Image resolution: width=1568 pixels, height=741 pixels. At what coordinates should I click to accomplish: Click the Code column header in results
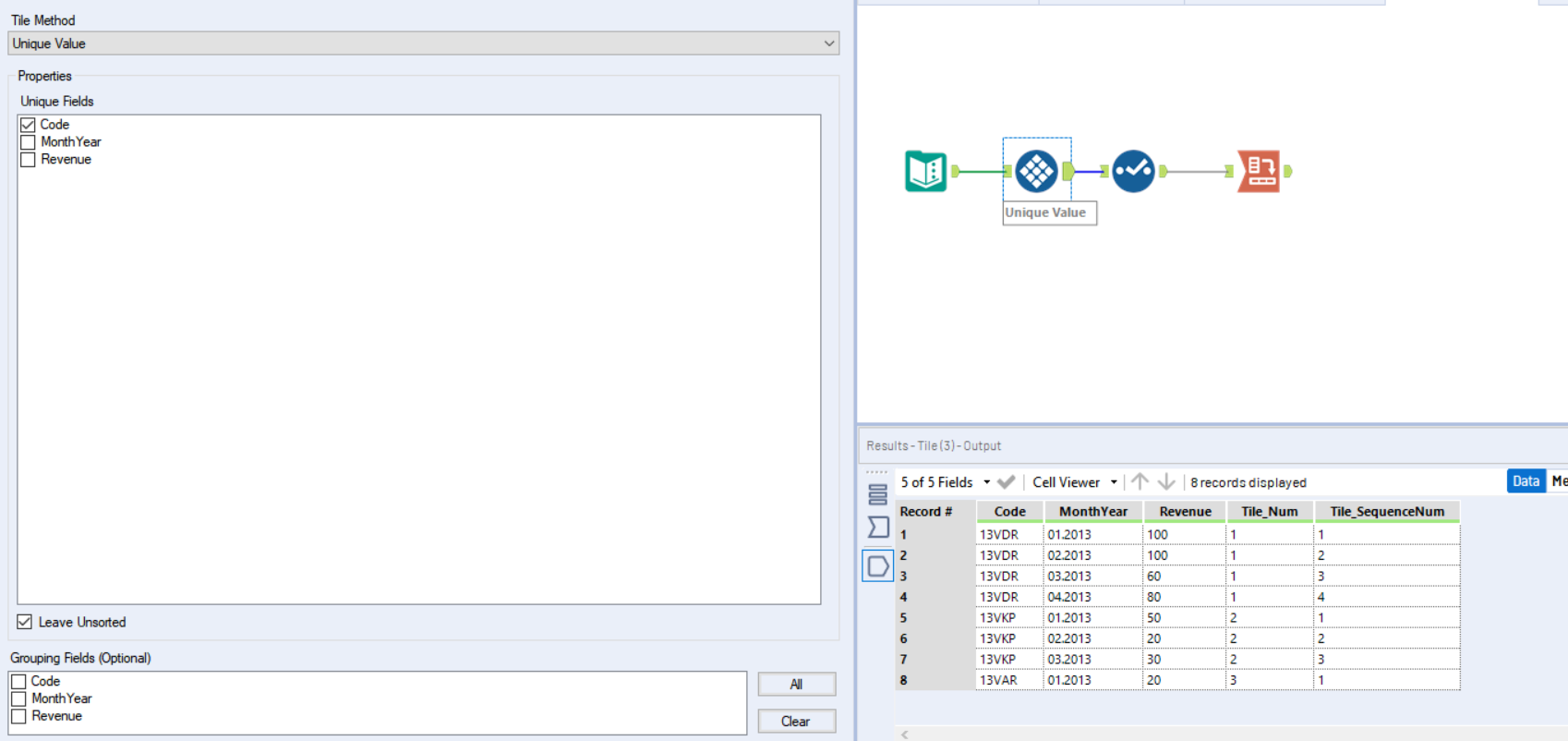1009,512
